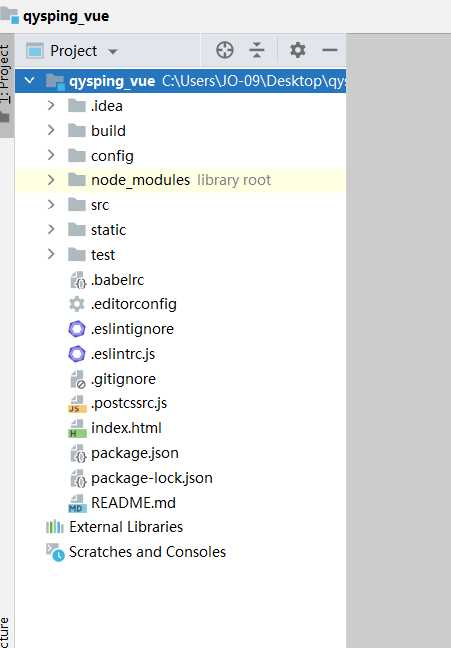451x648 pixels.
Task: Select the .gitignore file name
Action: click(x=123, y=379)
